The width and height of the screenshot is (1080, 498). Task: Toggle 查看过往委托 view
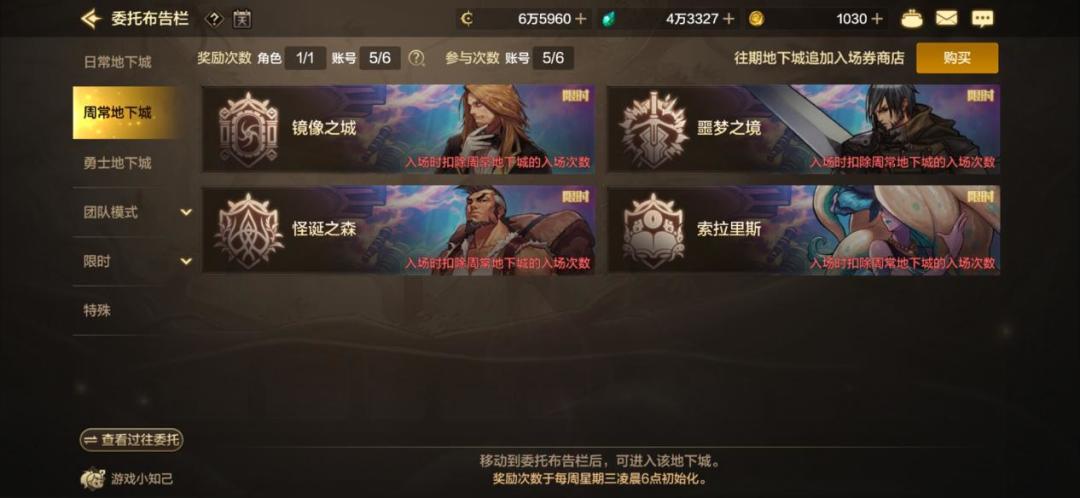pos(132,440)
